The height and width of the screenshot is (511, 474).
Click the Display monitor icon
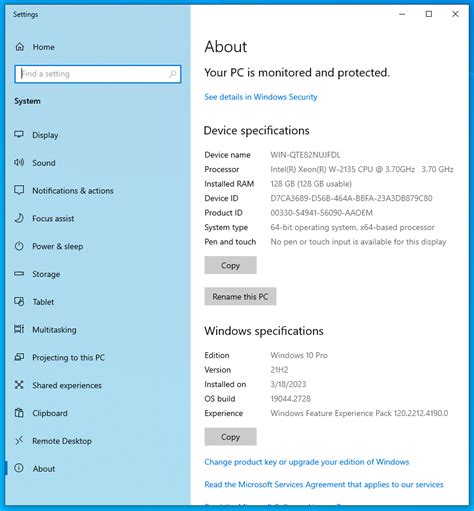click(x=19, y=135)
